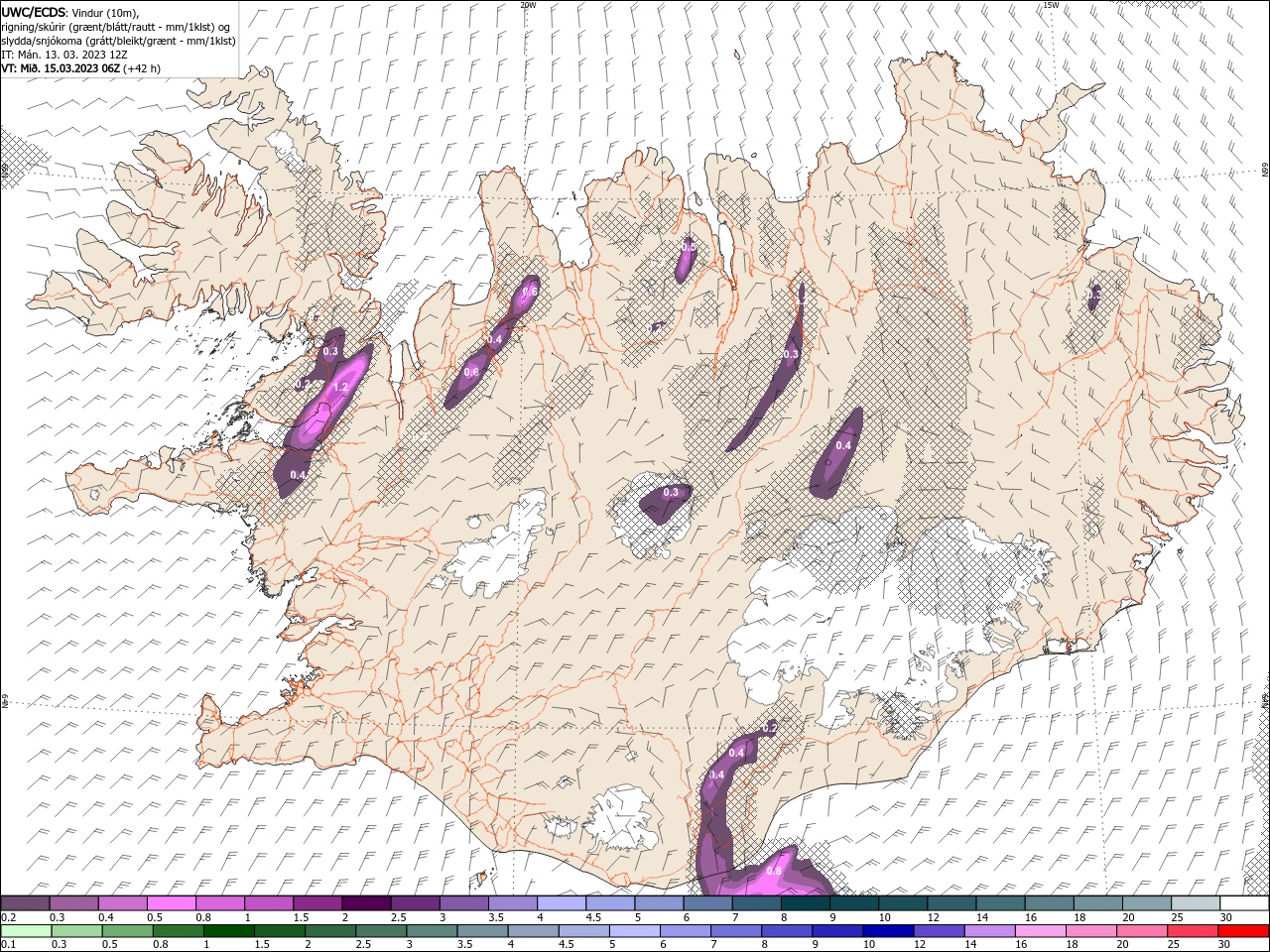Viewport: 1270px width, 952px height.
Task: Pick the purple-row swatch starting at 0.8
Action: (x=219, y=903)
